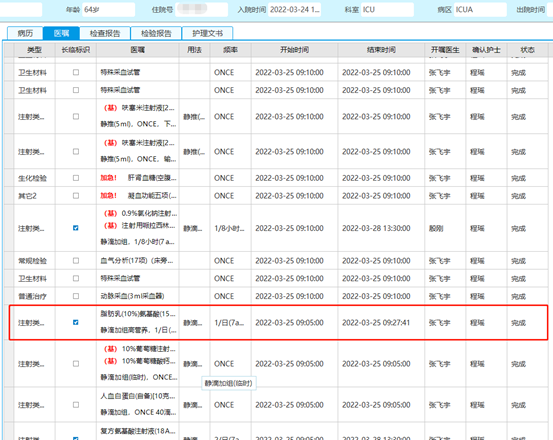Click the 医嘱 column header
Viewport: 553px width, 440px height.
[x=138, y=50]
